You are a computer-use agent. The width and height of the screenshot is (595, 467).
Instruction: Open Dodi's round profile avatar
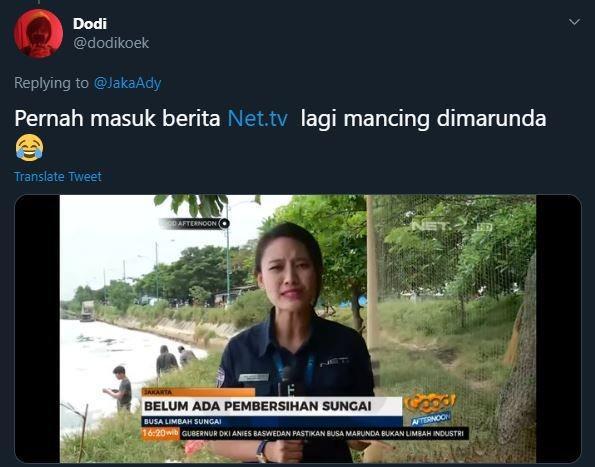(x=38, y=33)
